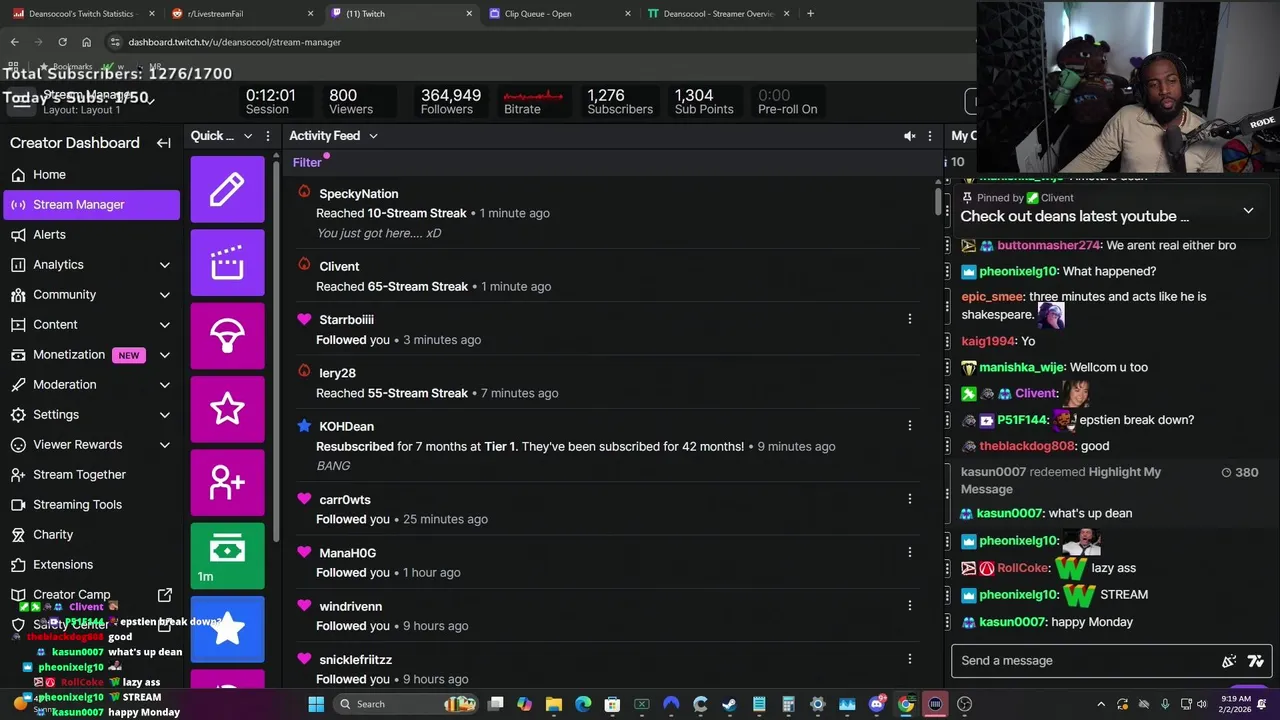Open options for Starrboiiii follow event
The image size is (1280, 720).
909,319
